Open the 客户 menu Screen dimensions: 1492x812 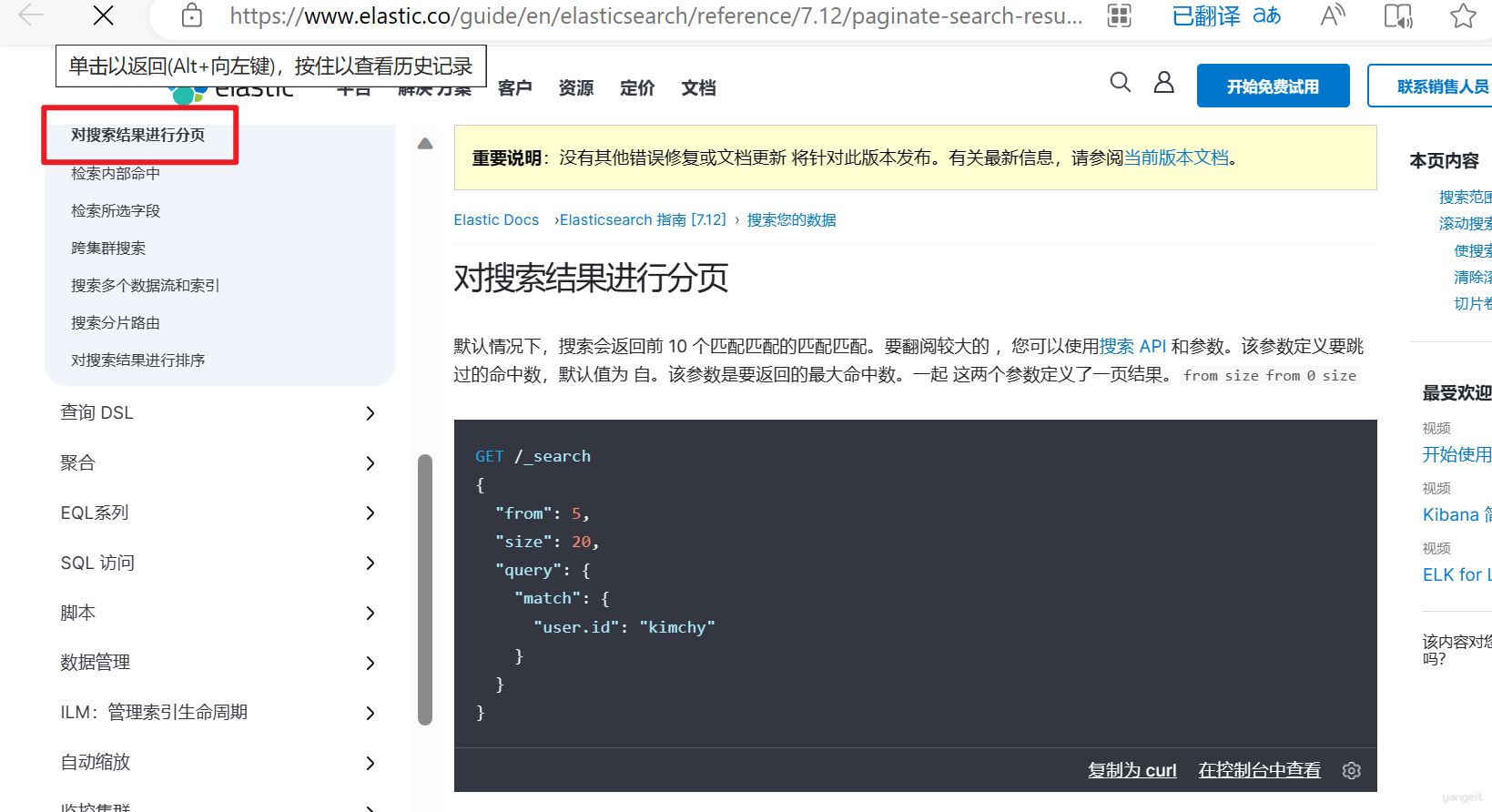tap(514, 87)
